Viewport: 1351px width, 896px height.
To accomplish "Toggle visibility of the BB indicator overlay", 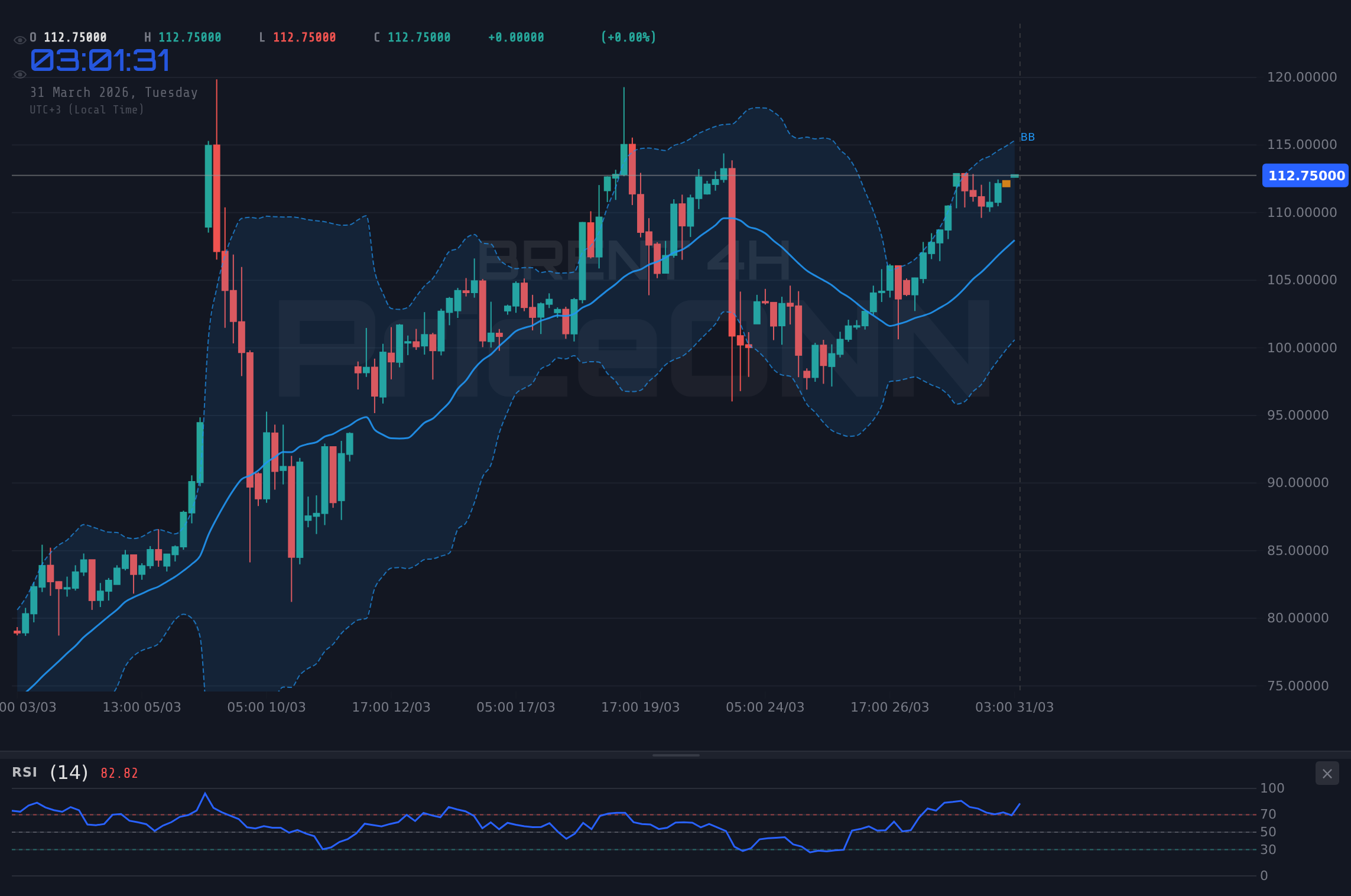I will click(x=20, y=74).
